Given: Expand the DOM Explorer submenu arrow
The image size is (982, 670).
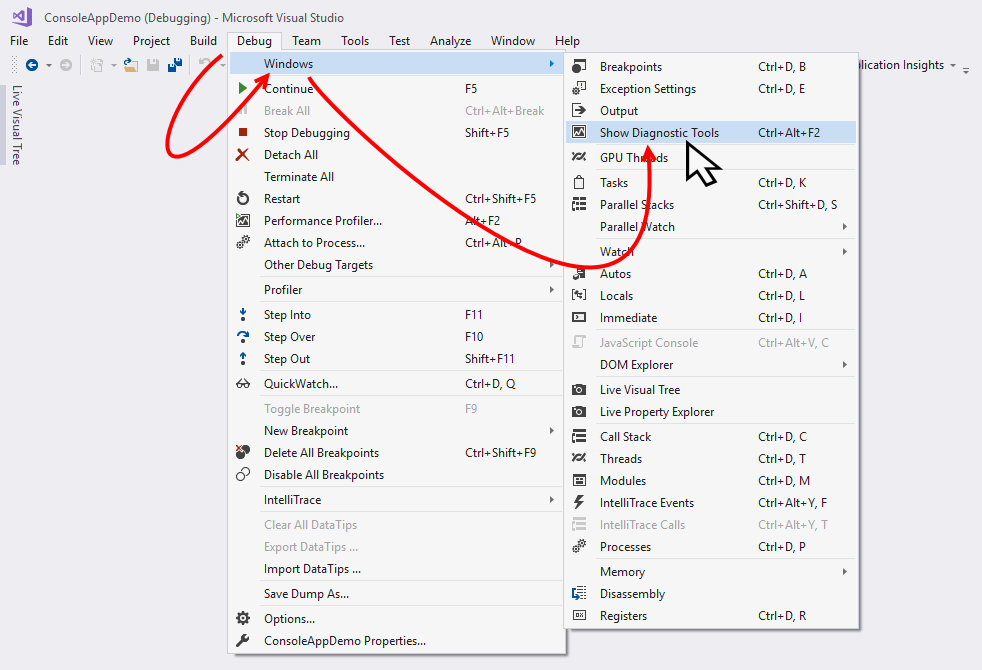Looking at the screenshot, I should click(x=845, y=364).
